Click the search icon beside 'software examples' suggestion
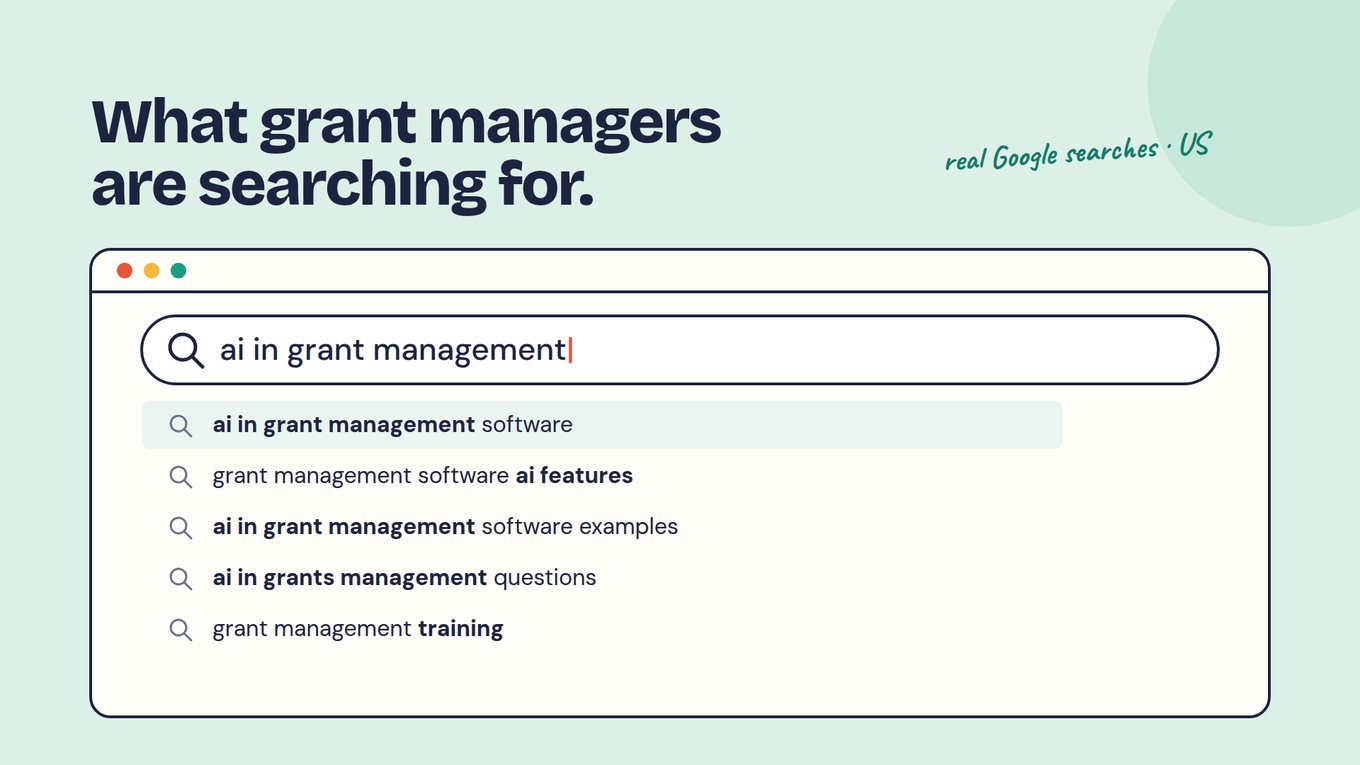Screen dimensions: 1360x765 (180, 527)
